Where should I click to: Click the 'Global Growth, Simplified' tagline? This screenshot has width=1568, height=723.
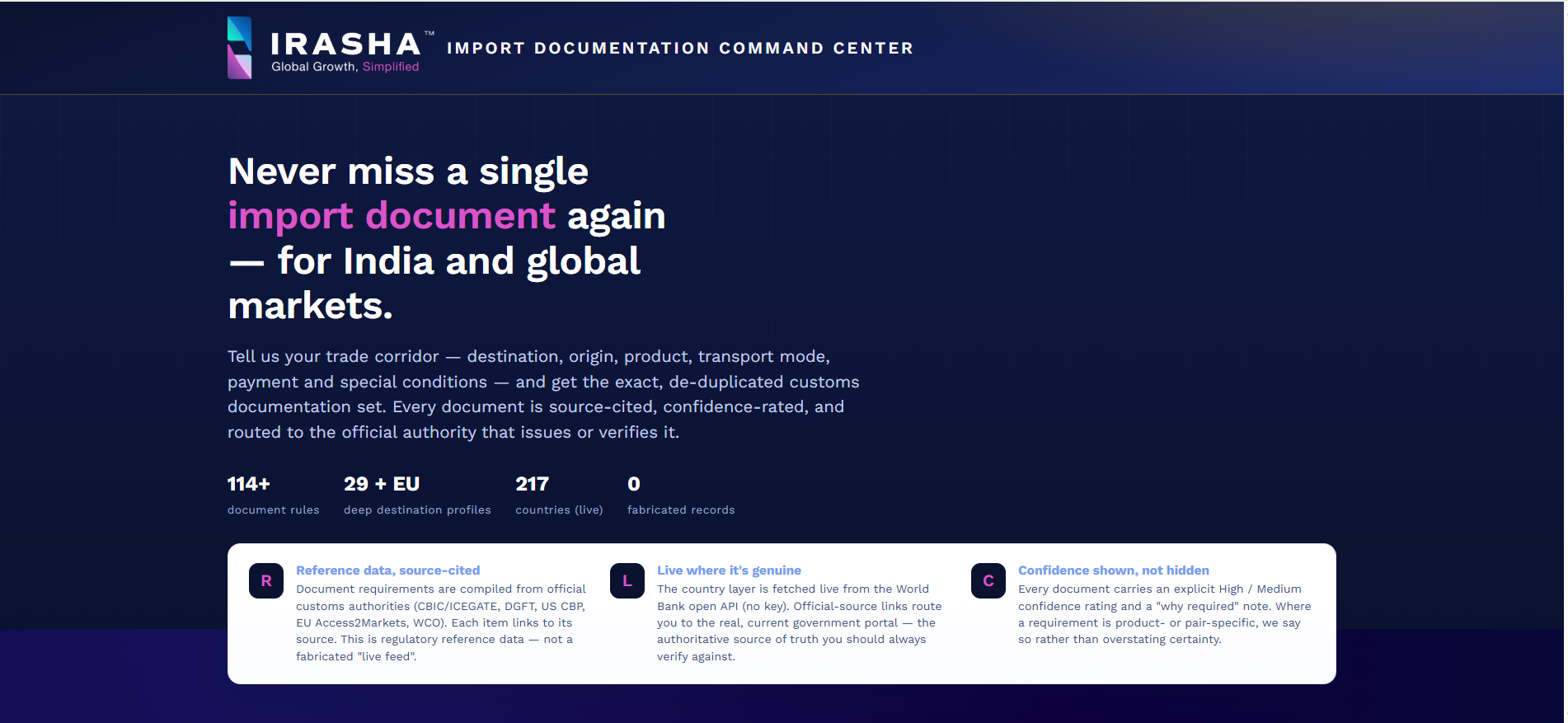(x=345, y=67)
